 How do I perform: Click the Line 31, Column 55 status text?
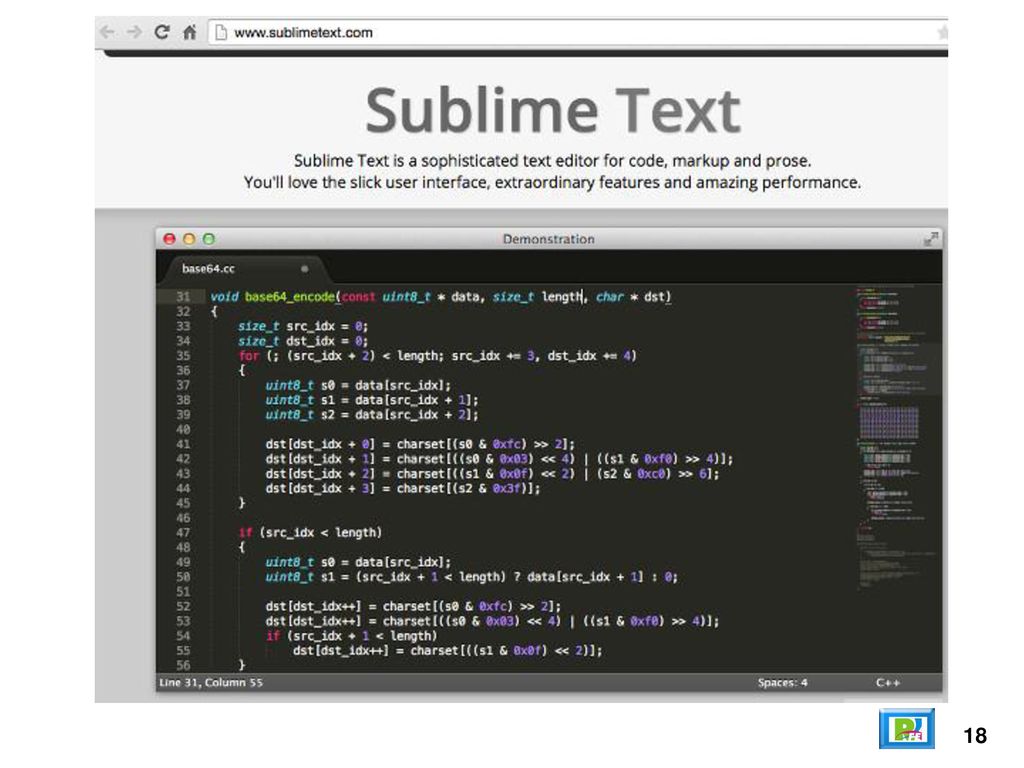(x=211, y=682)
